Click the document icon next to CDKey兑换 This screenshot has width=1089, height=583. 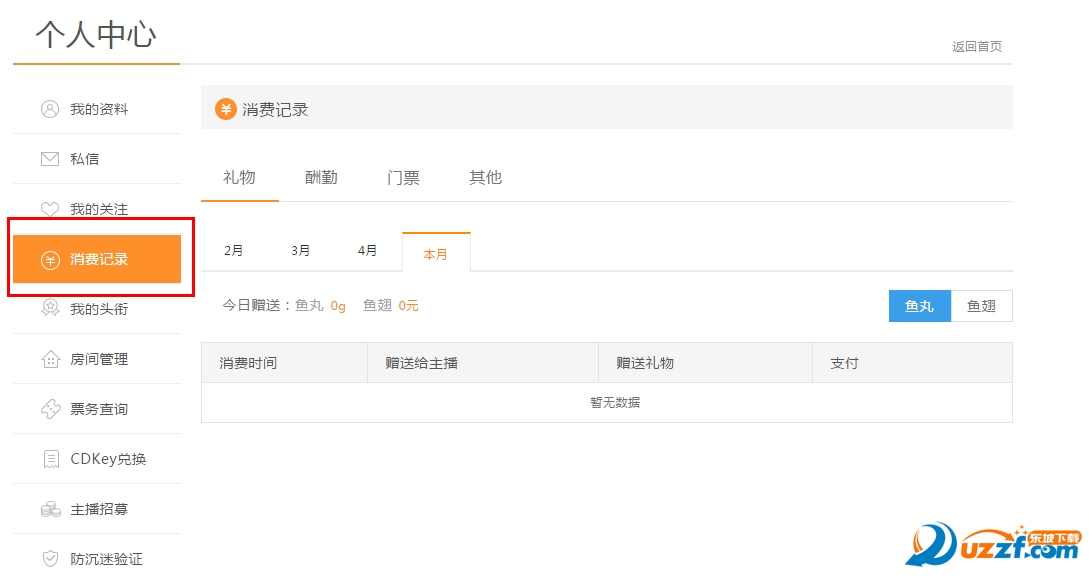click(50, 459)
